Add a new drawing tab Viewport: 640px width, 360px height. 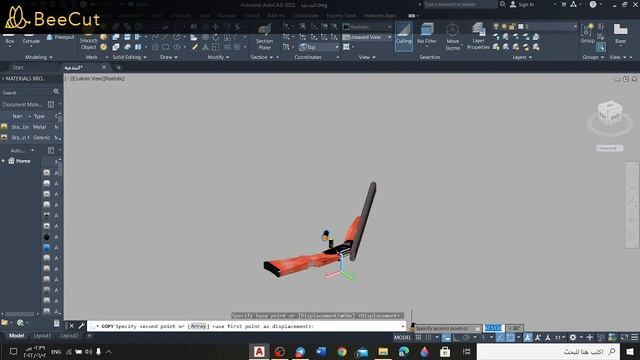(119, 67)
